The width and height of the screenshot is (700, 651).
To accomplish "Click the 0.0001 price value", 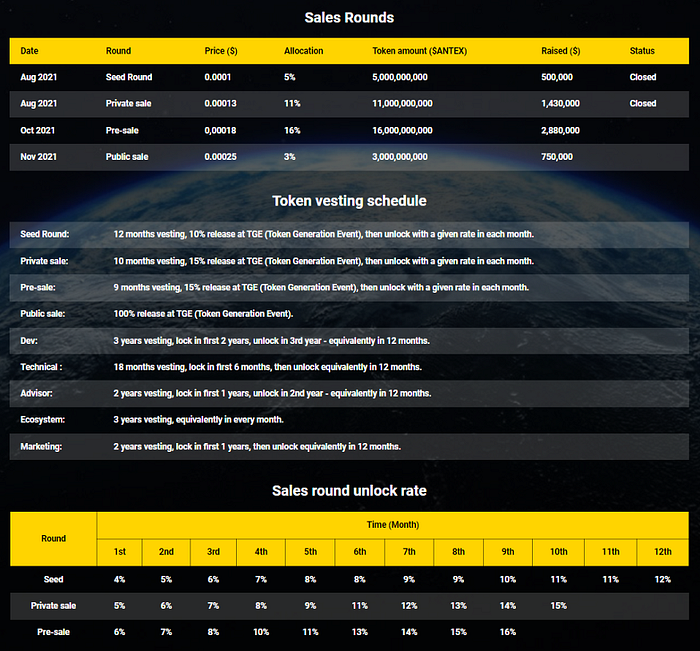I will point(218,77).
